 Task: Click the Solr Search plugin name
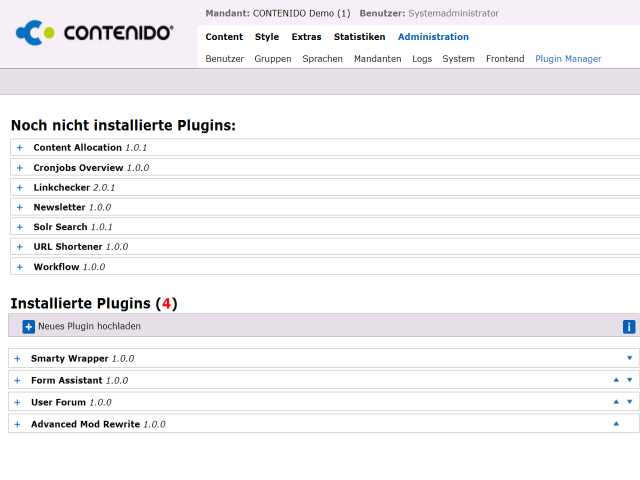[60, 227]
